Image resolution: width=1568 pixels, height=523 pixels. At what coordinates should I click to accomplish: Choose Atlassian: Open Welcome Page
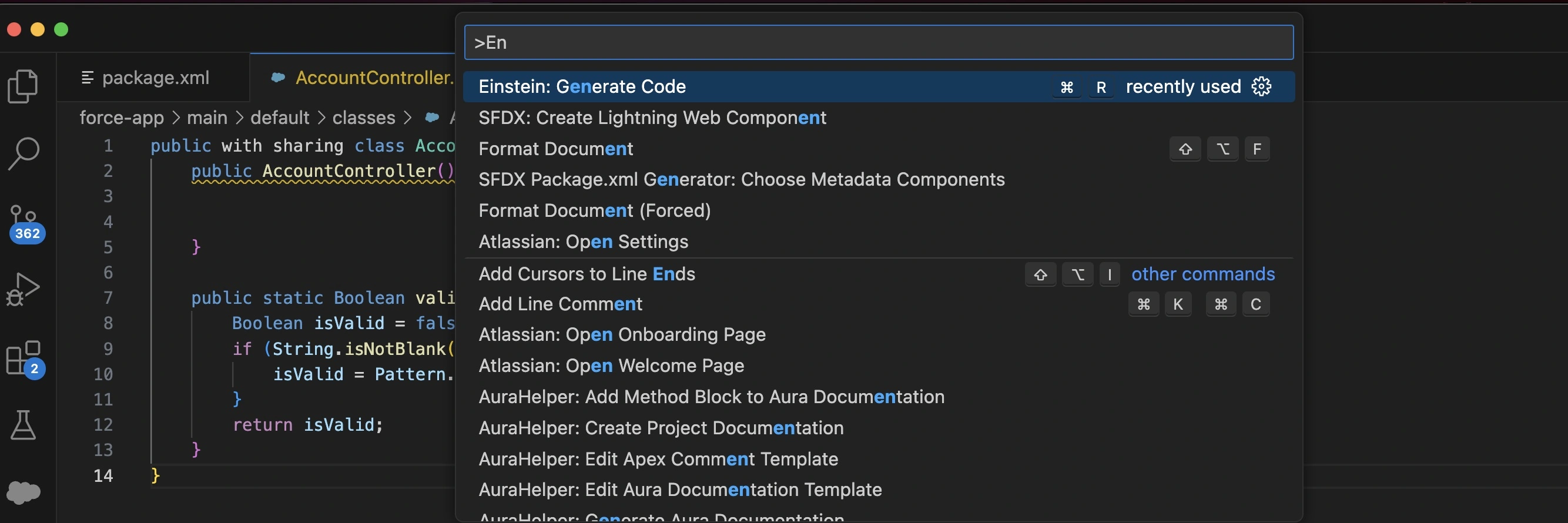879,366
